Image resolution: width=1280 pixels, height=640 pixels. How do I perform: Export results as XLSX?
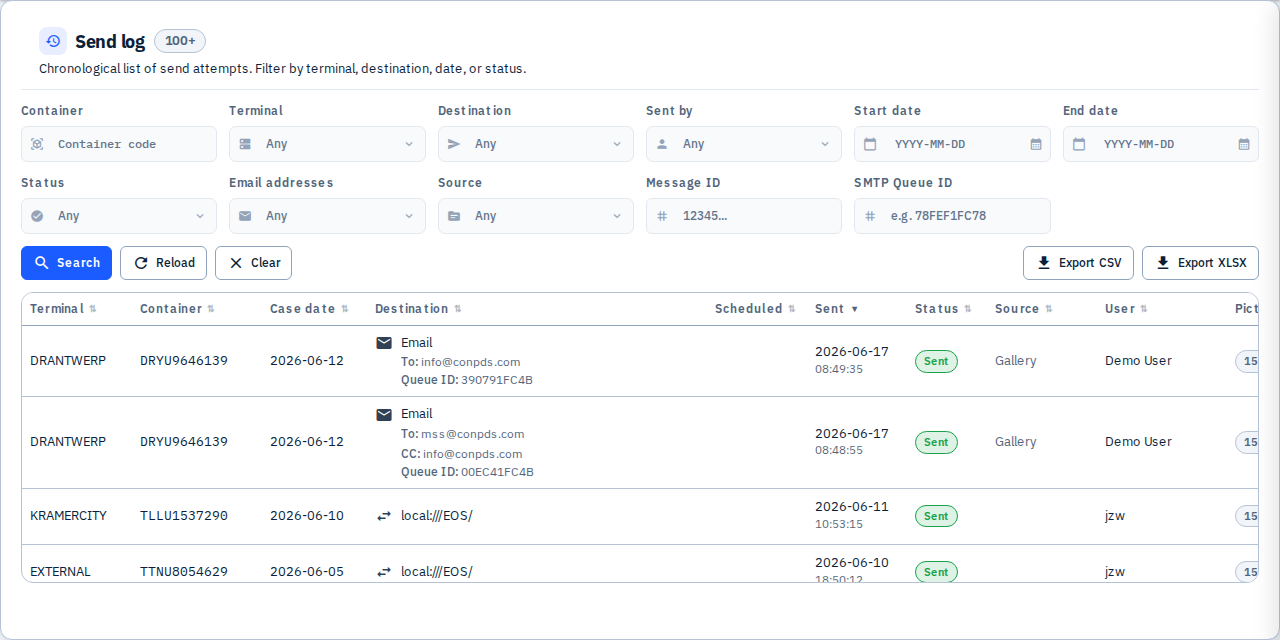(x=1200, y=263)
